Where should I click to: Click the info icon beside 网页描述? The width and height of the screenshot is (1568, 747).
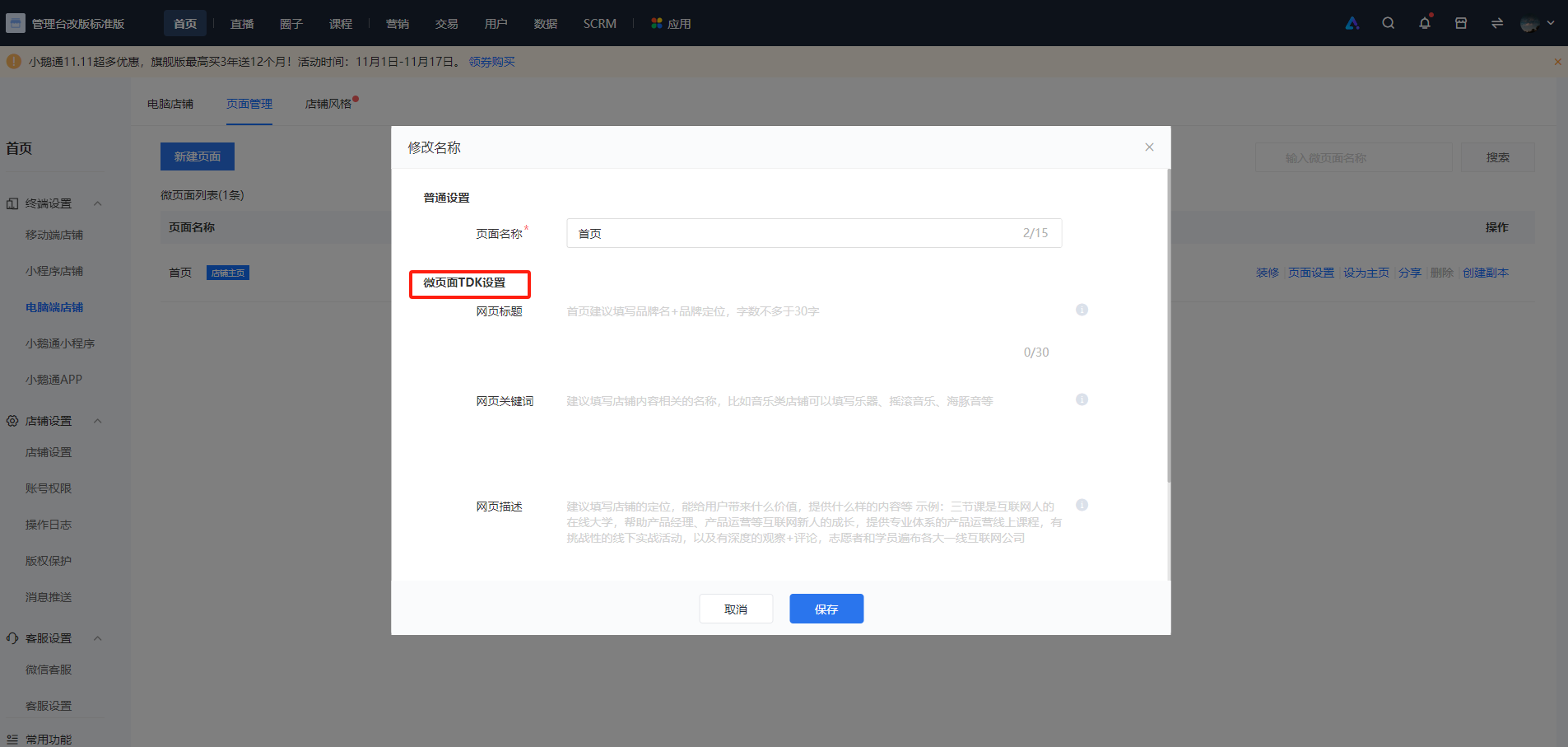(1082, 505)
